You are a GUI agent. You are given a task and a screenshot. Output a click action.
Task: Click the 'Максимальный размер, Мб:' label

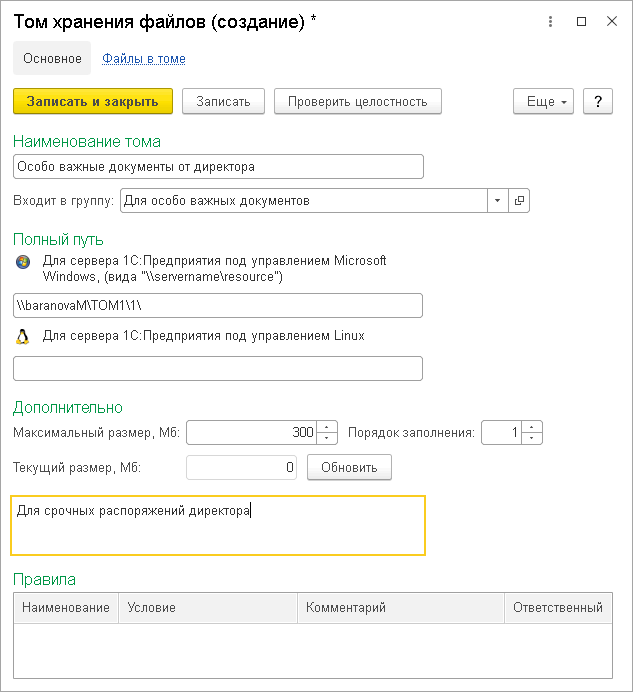coord(97,432)
